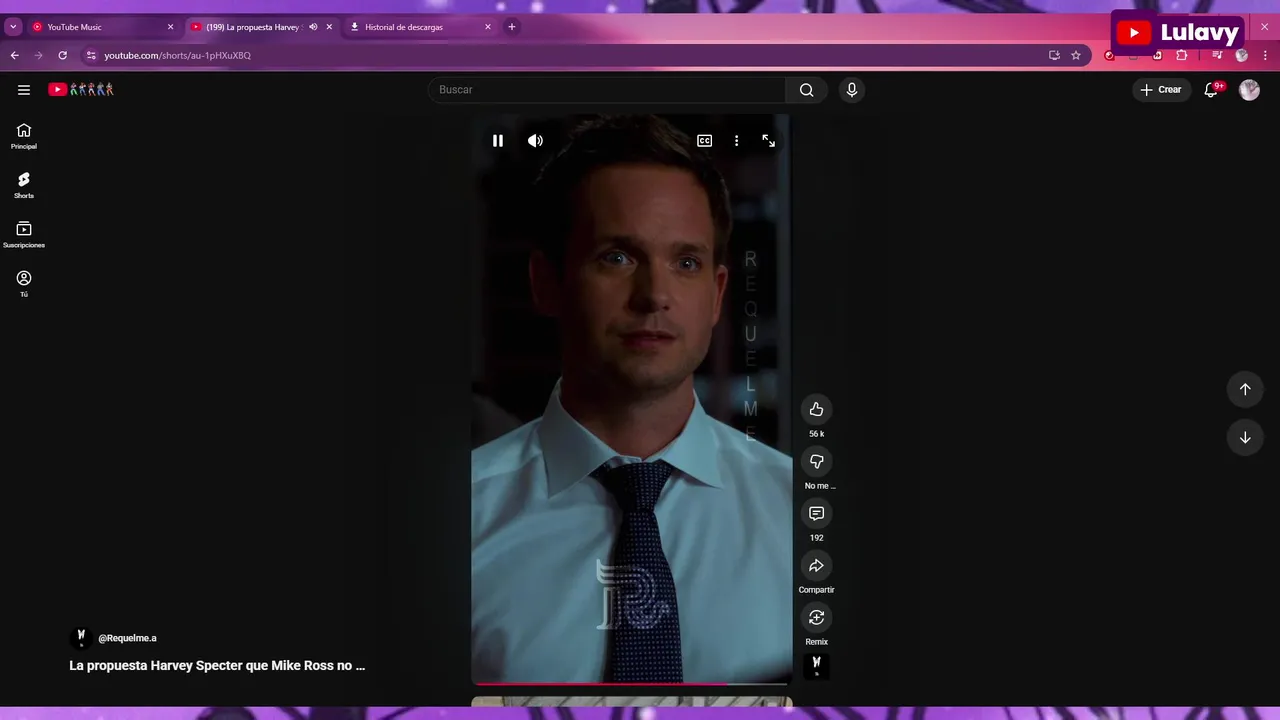Viewport: 1280px width, 720px height.
Task: Expand the tab search dropdown
Action: point(13,27)
